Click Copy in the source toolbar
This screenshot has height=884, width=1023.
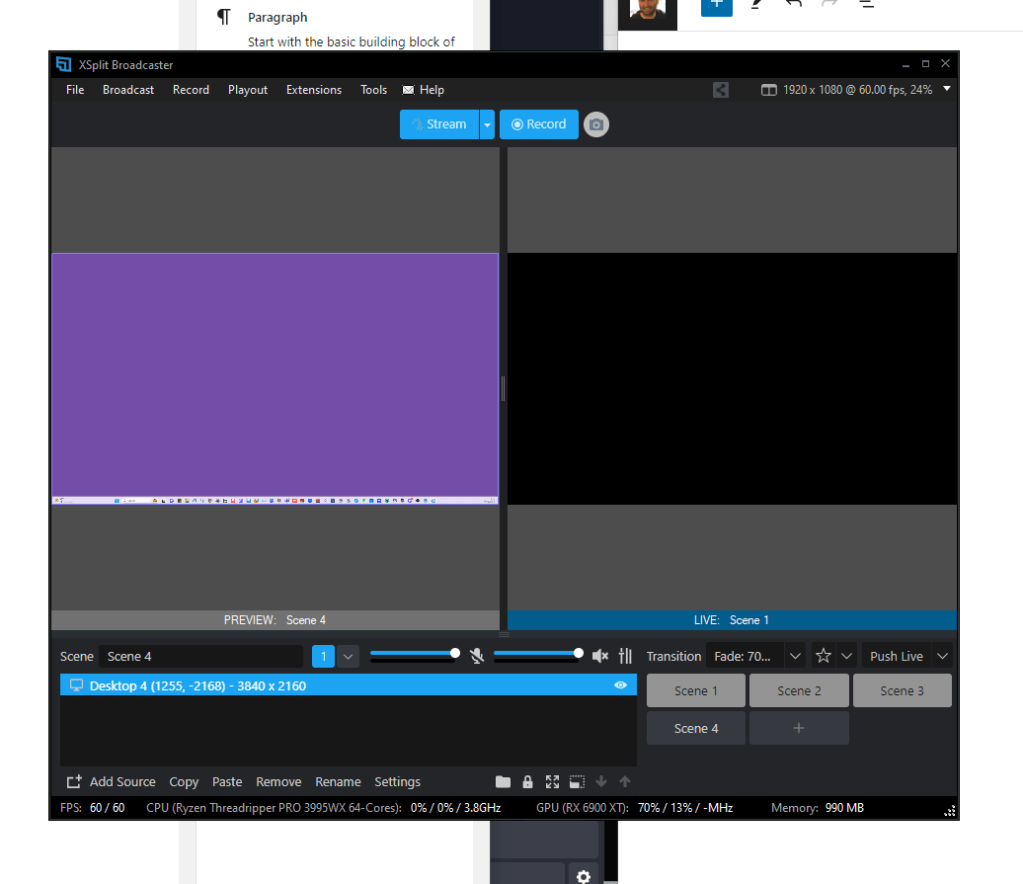[184, 782]
